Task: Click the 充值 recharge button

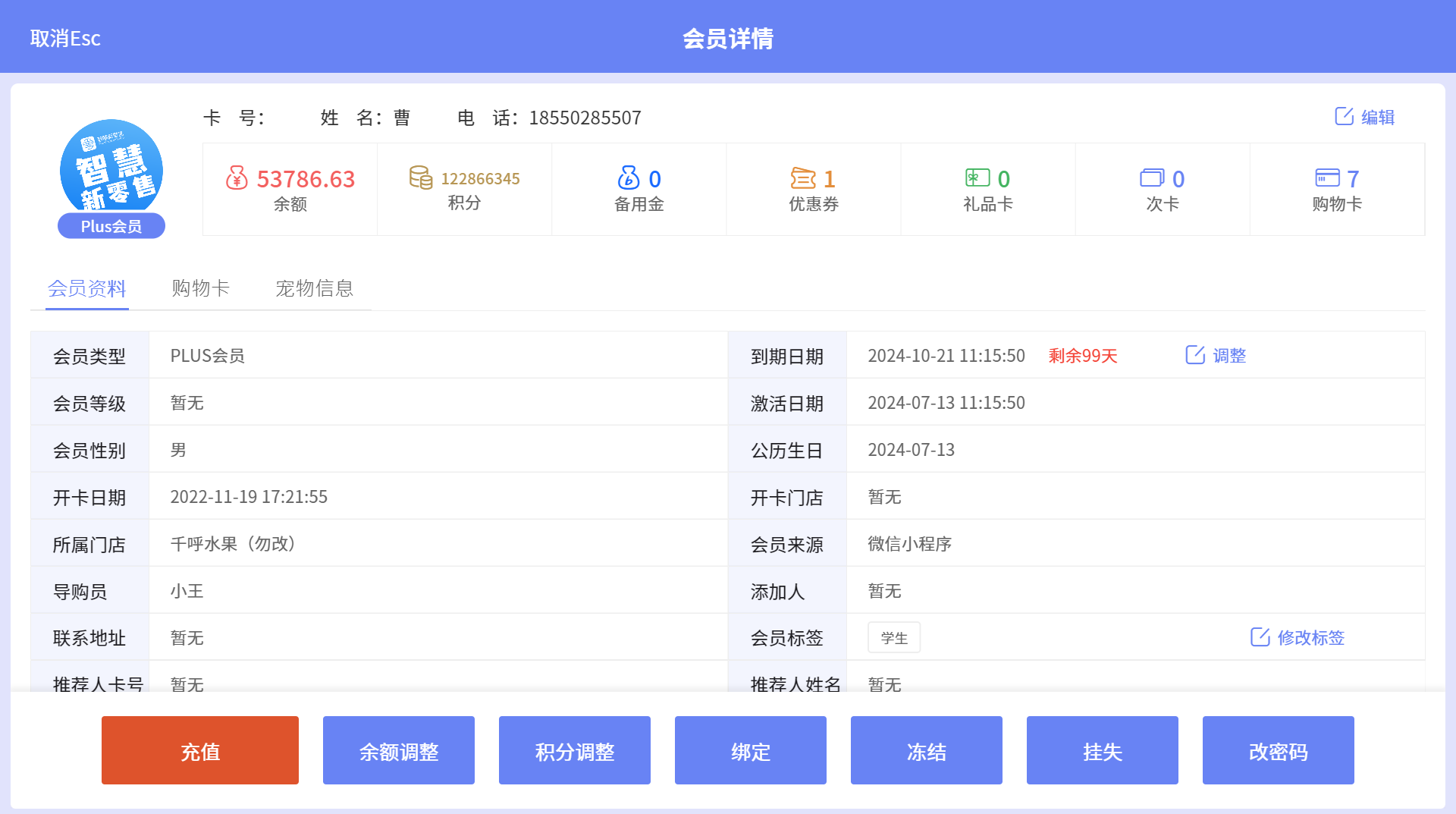Action: [200, 750]
